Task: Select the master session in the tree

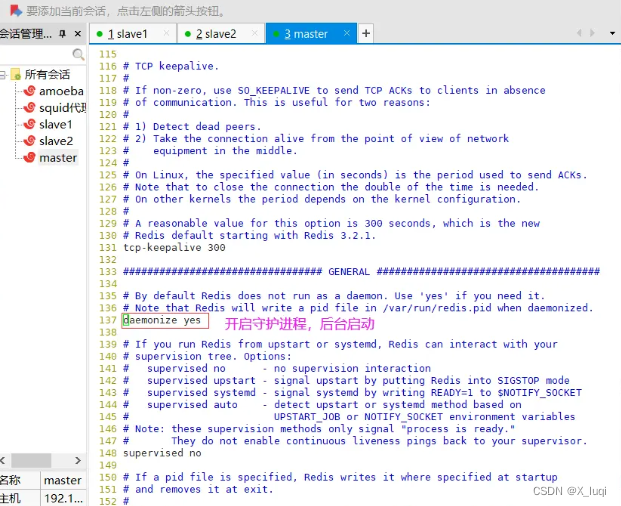Action: 58,158
